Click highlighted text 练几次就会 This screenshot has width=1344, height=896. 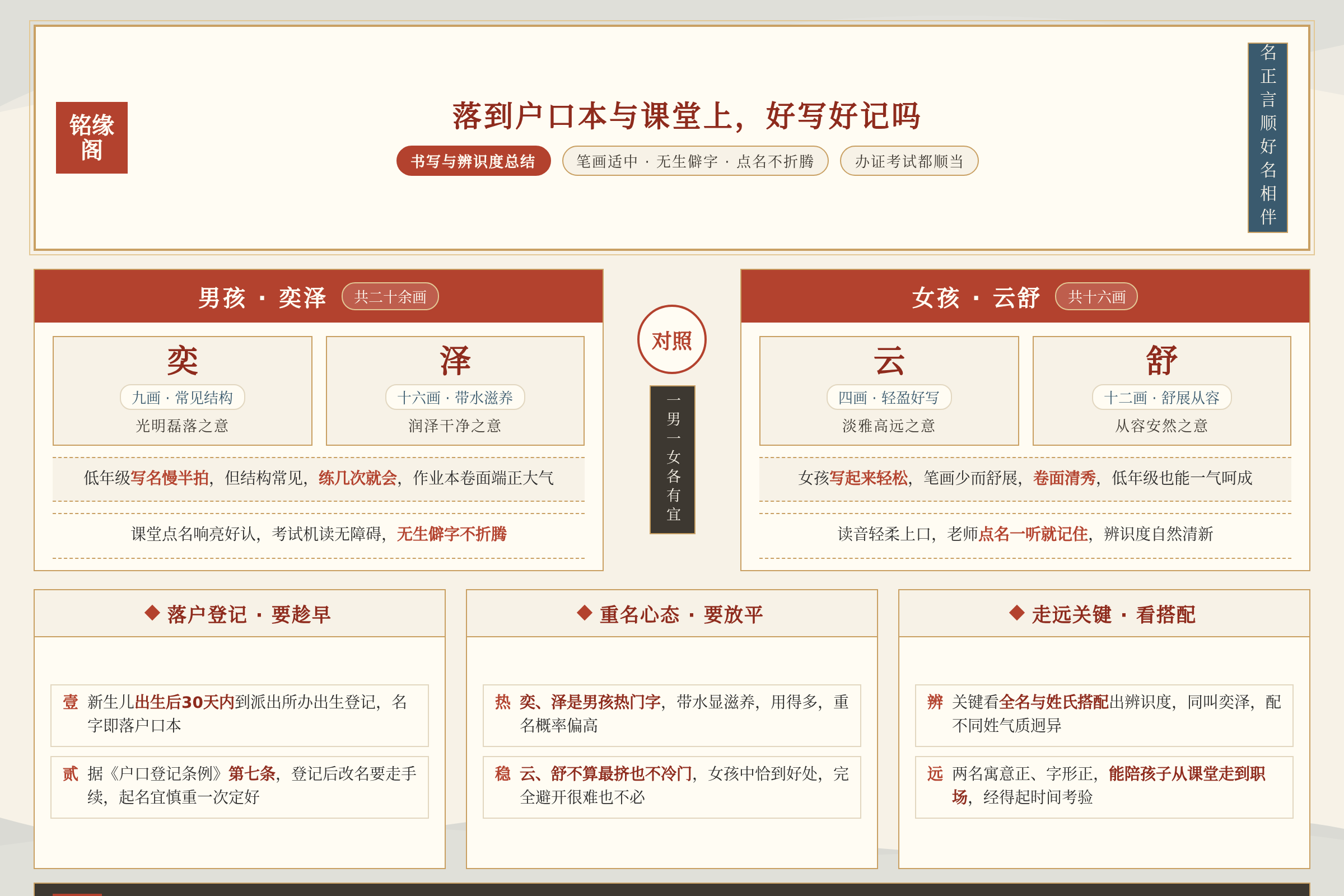(x=358, y=478)
